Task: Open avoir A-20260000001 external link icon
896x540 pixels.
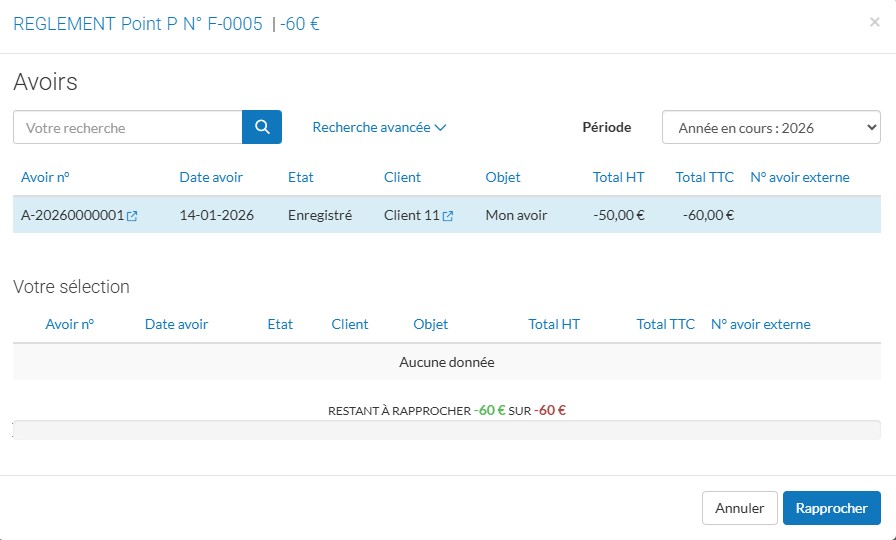Action: [132, 216]
